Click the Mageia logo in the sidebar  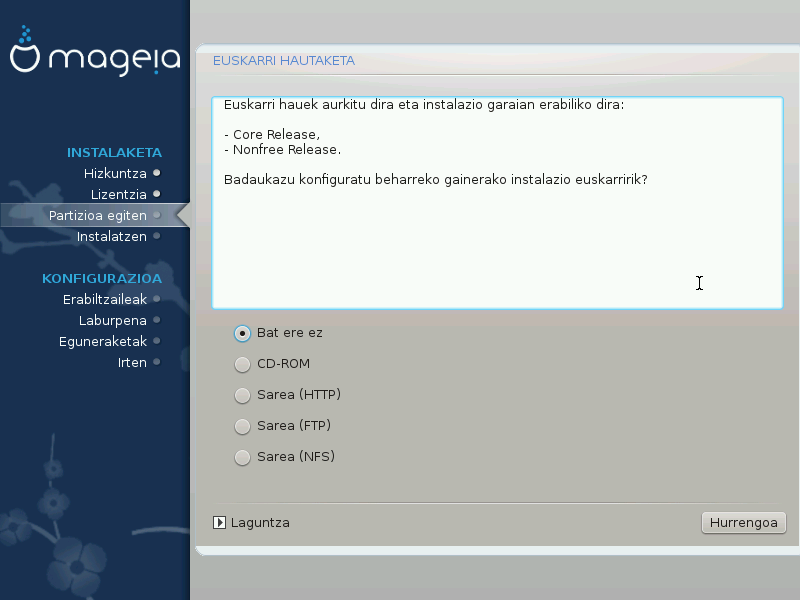[x=95, y=58]
